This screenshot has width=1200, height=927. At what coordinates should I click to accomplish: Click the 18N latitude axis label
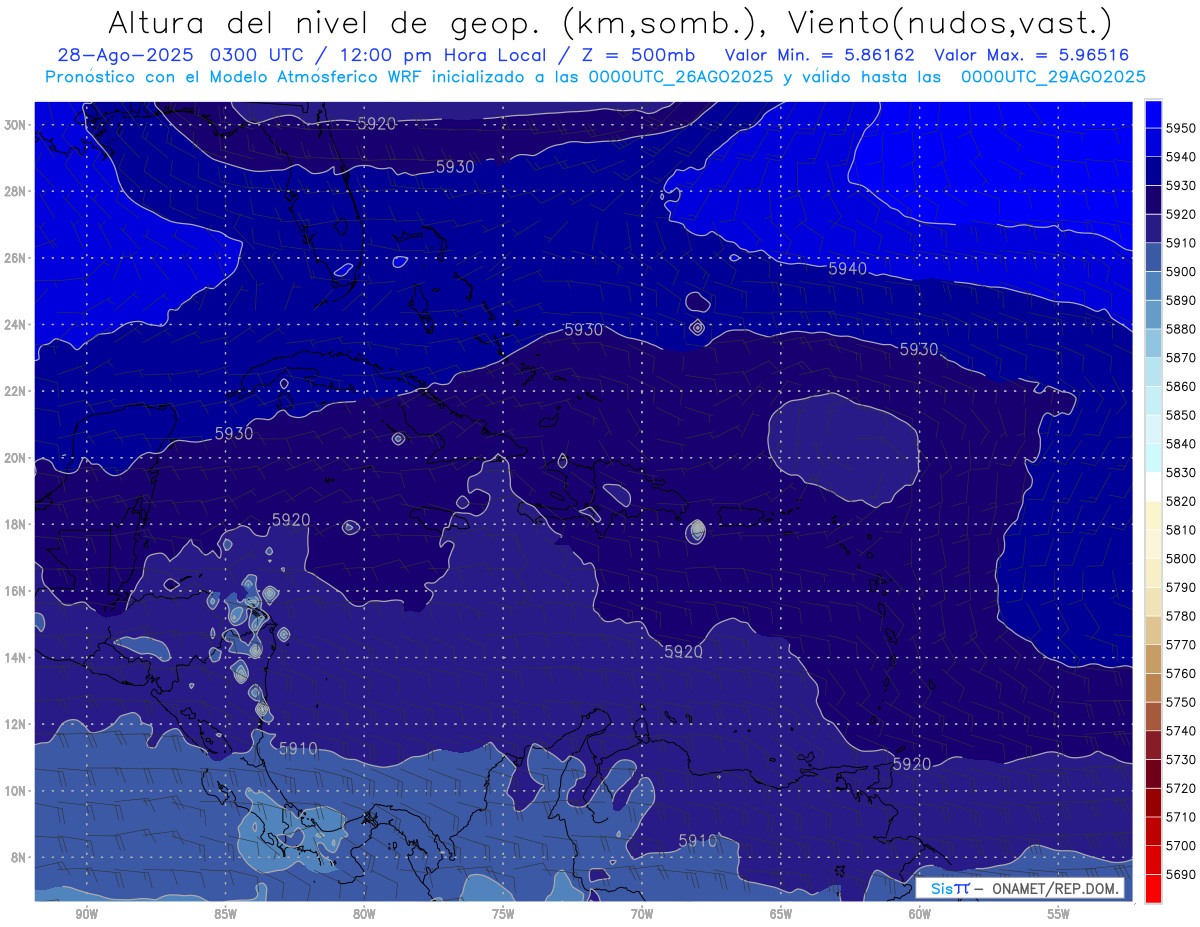click(x=17, y=524)
